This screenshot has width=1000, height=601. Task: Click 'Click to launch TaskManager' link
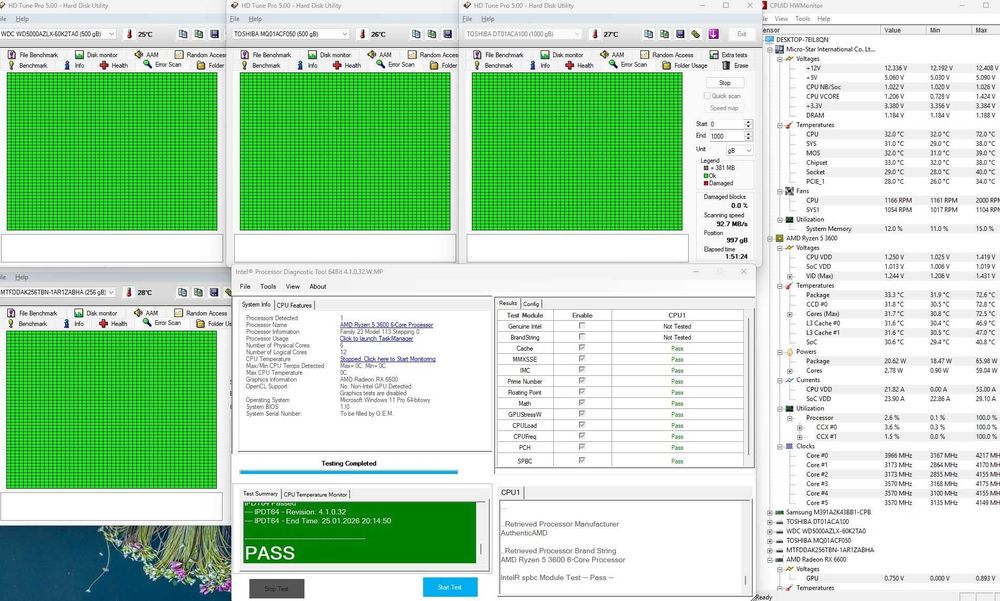coord(374,339)
